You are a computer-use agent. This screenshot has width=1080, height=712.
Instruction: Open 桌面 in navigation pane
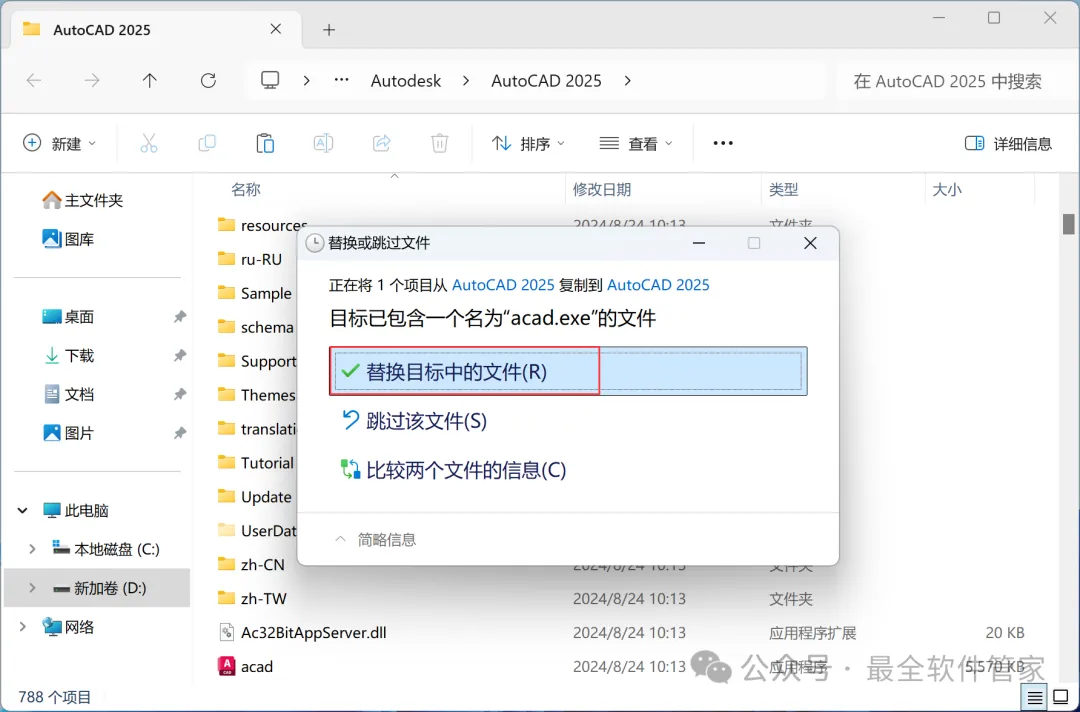tap(68, 317)
